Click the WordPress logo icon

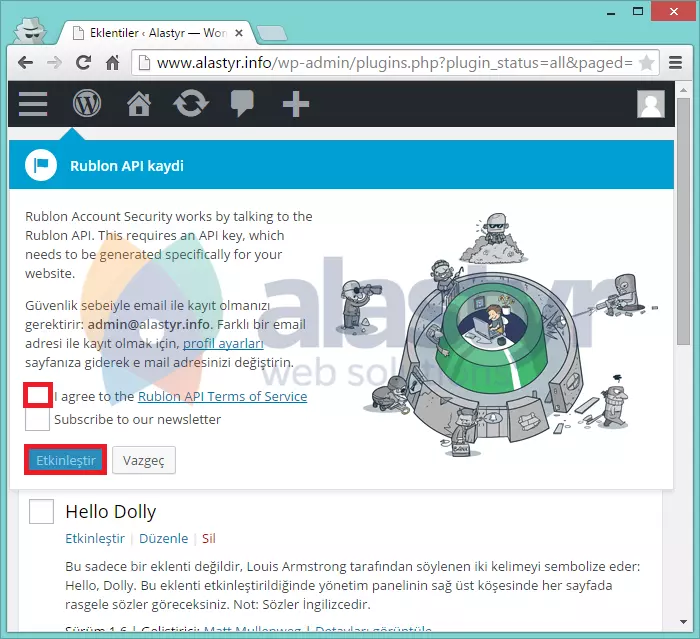coord(87,103)
